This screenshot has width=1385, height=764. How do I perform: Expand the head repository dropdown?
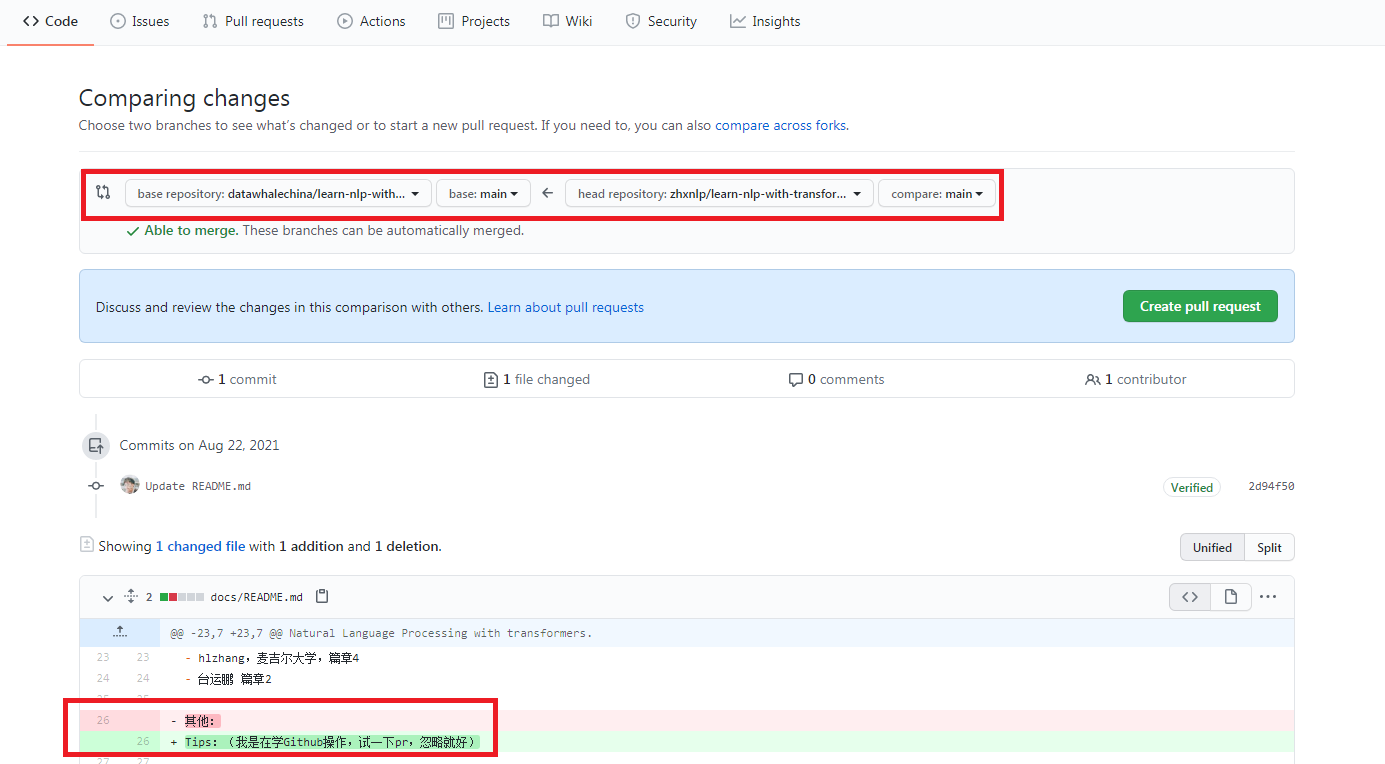tap(719, 193)
